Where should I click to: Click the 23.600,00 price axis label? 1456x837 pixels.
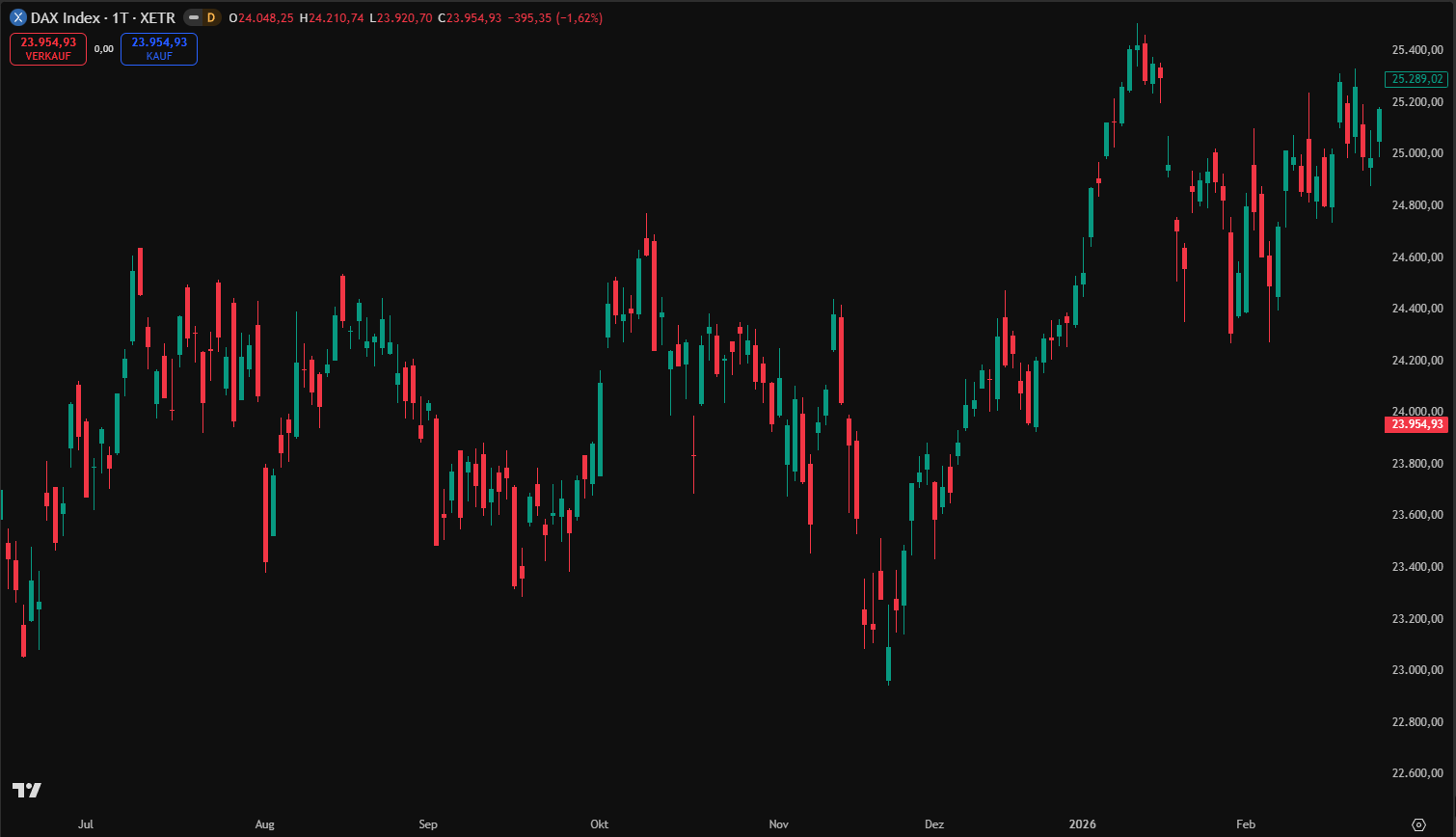[x=1417, y=515]
